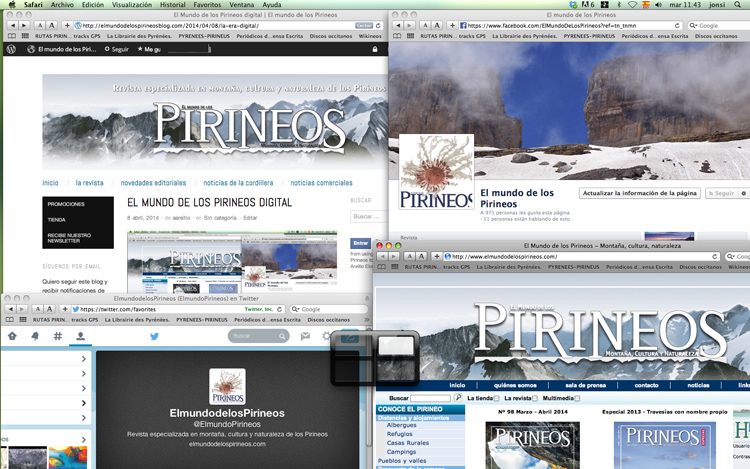The image size is (750, 469).
Task: Open Twitter notifications bell icon
Action: coord(35,337)
